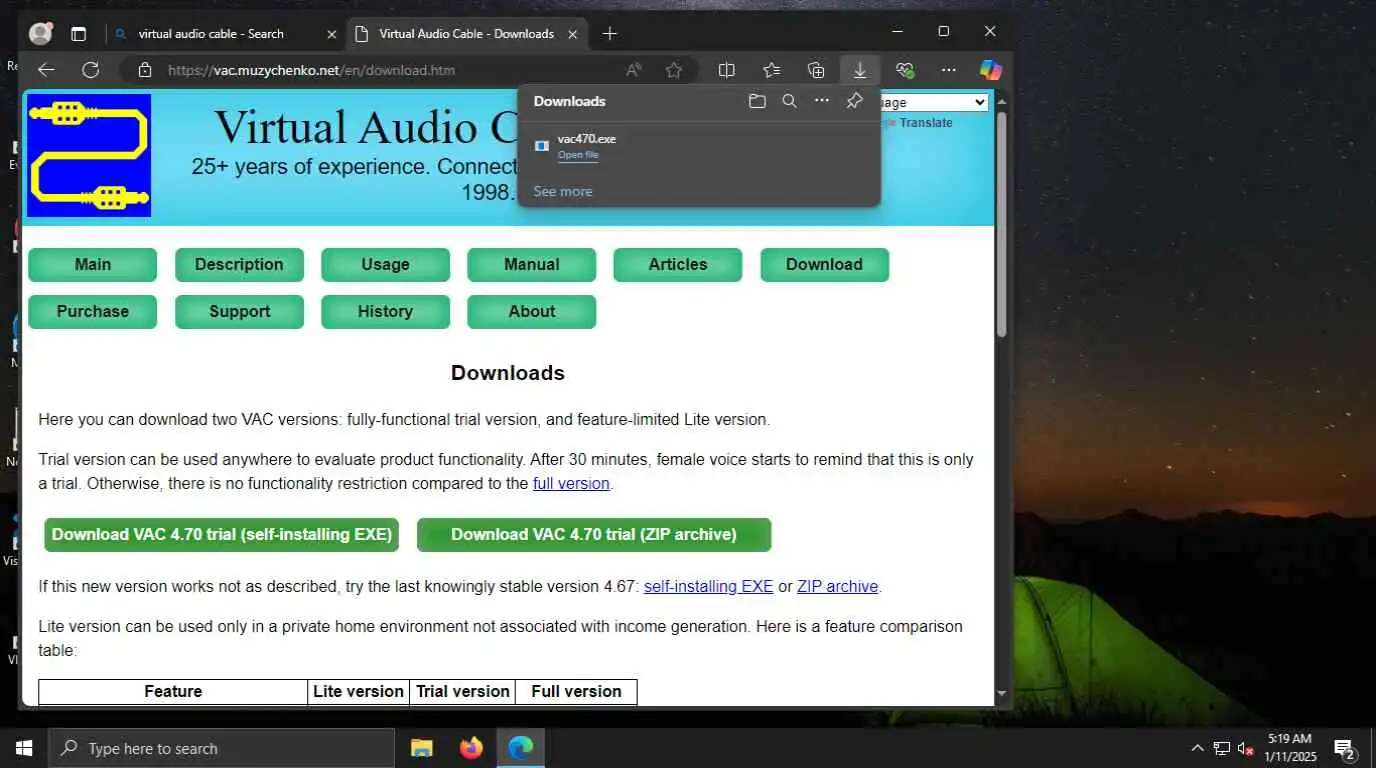
Task: Search downloads with magnifier icon
Action: click(x=789, y=101)
